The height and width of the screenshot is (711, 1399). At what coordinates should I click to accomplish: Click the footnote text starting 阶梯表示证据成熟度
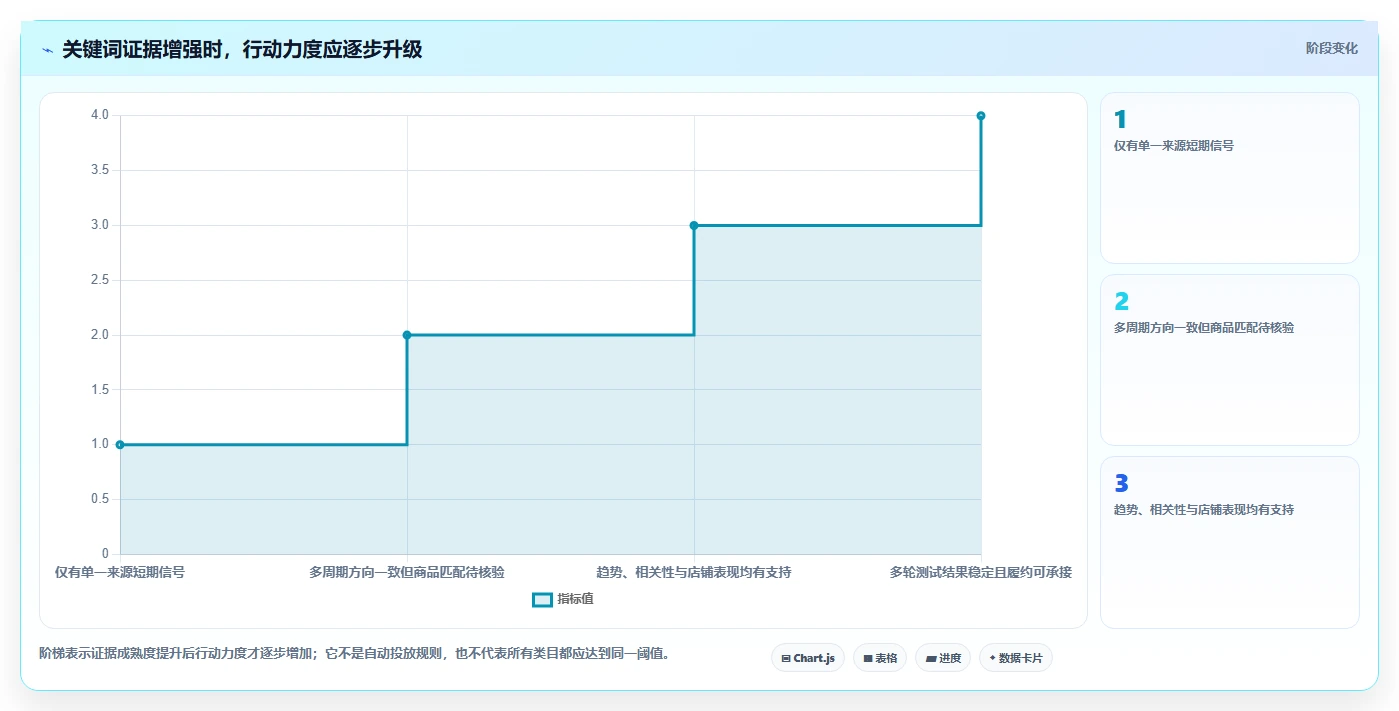point(354,654)
